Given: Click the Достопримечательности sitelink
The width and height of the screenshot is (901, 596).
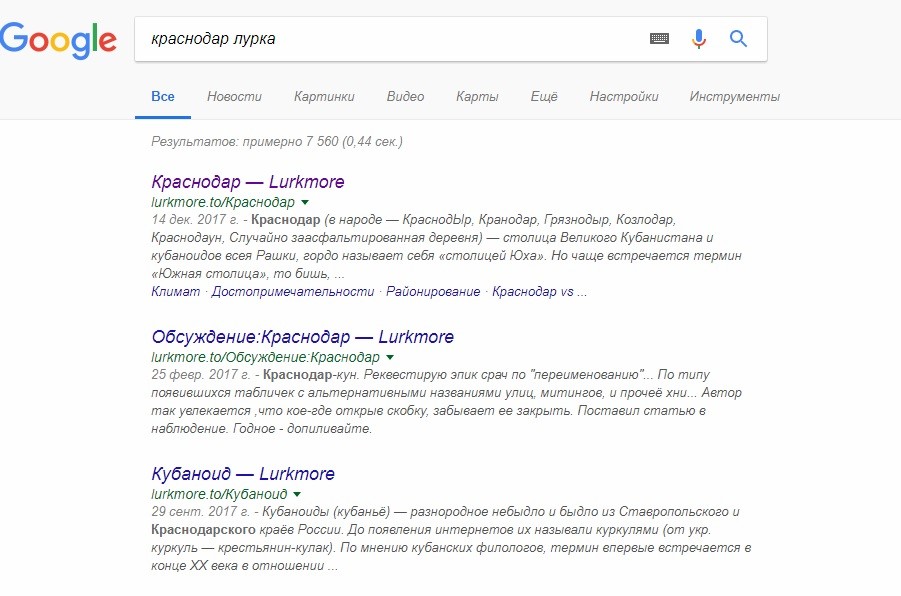Looking at the screenshot, I should (x=292, y=291).
